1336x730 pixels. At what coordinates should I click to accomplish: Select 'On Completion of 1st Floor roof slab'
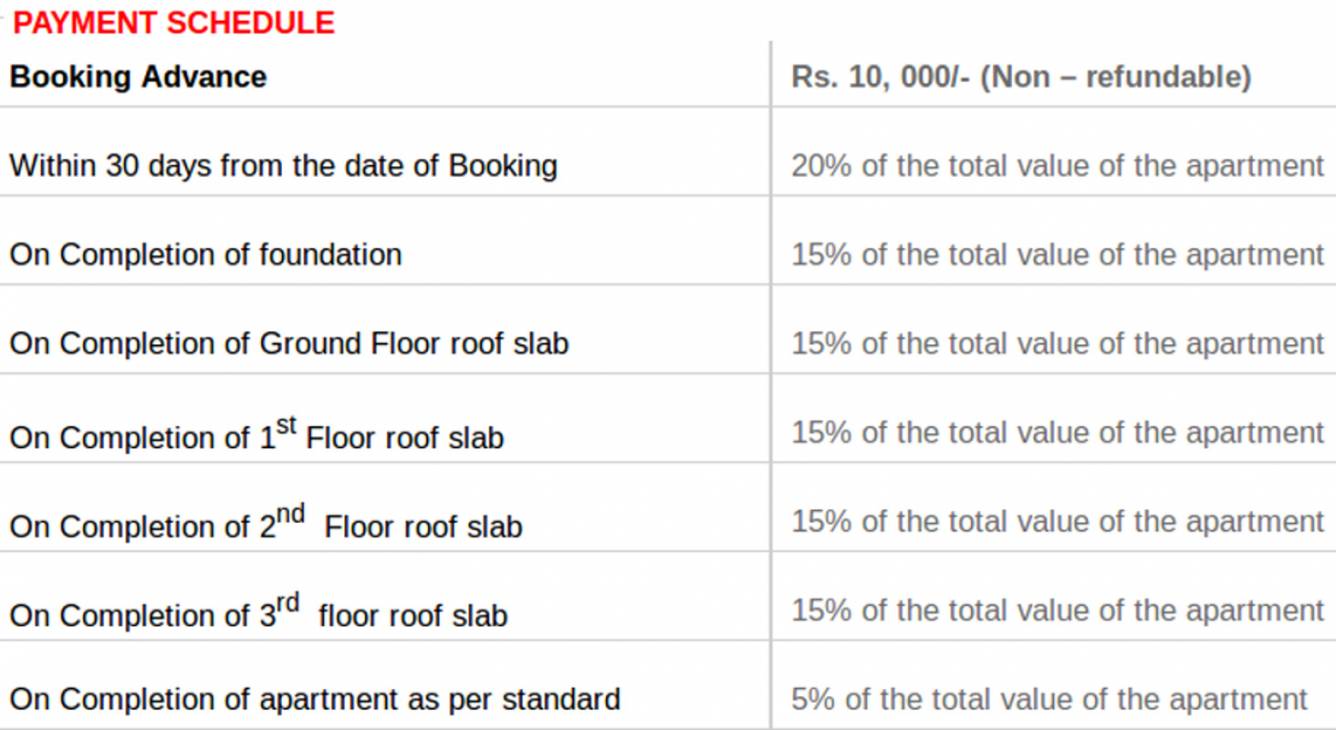point(256,437)
